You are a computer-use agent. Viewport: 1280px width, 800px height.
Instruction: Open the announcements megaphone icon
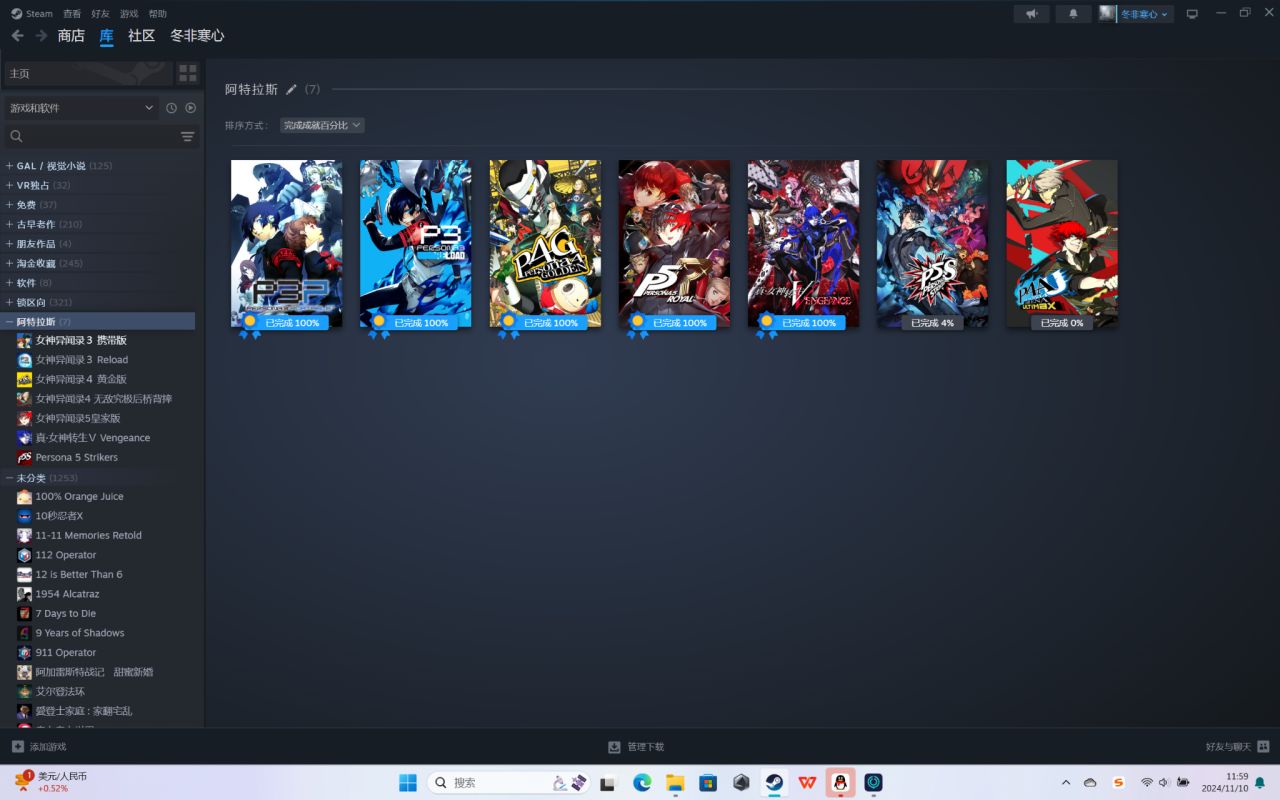(x=1031, y=14)
